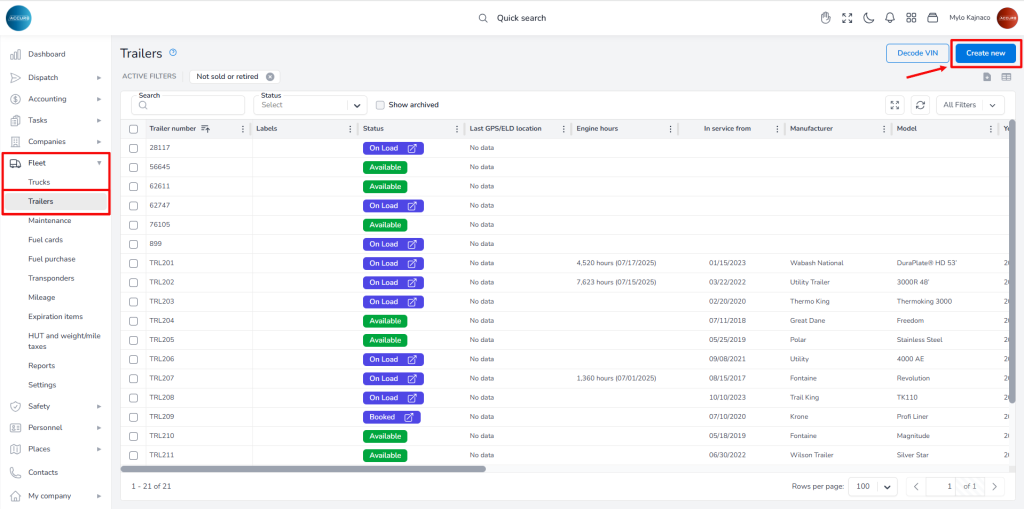
Task: Open the notifications bell
Action: (x=890, y=18)
